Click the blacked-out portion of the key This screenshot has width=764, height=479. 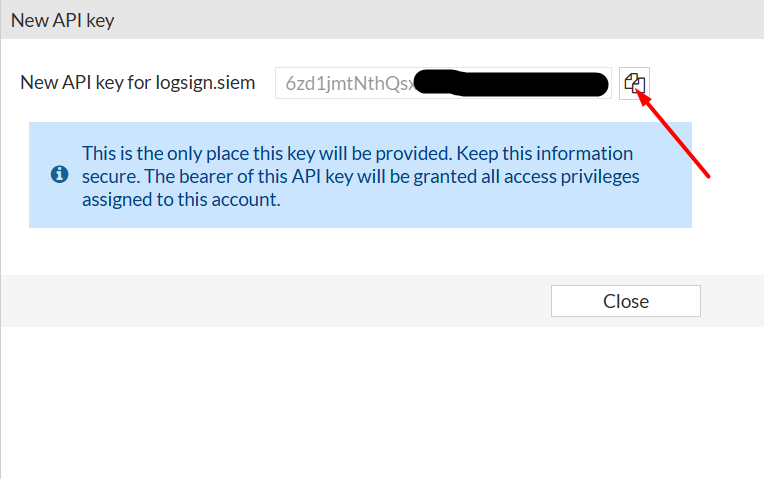(511, 83)
